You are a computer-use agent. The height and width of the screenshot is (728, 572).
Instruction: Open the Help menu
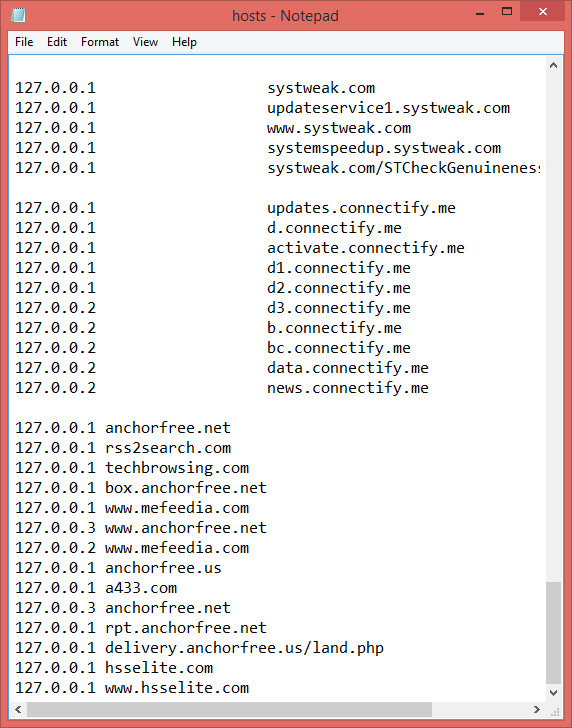point(184,42)
